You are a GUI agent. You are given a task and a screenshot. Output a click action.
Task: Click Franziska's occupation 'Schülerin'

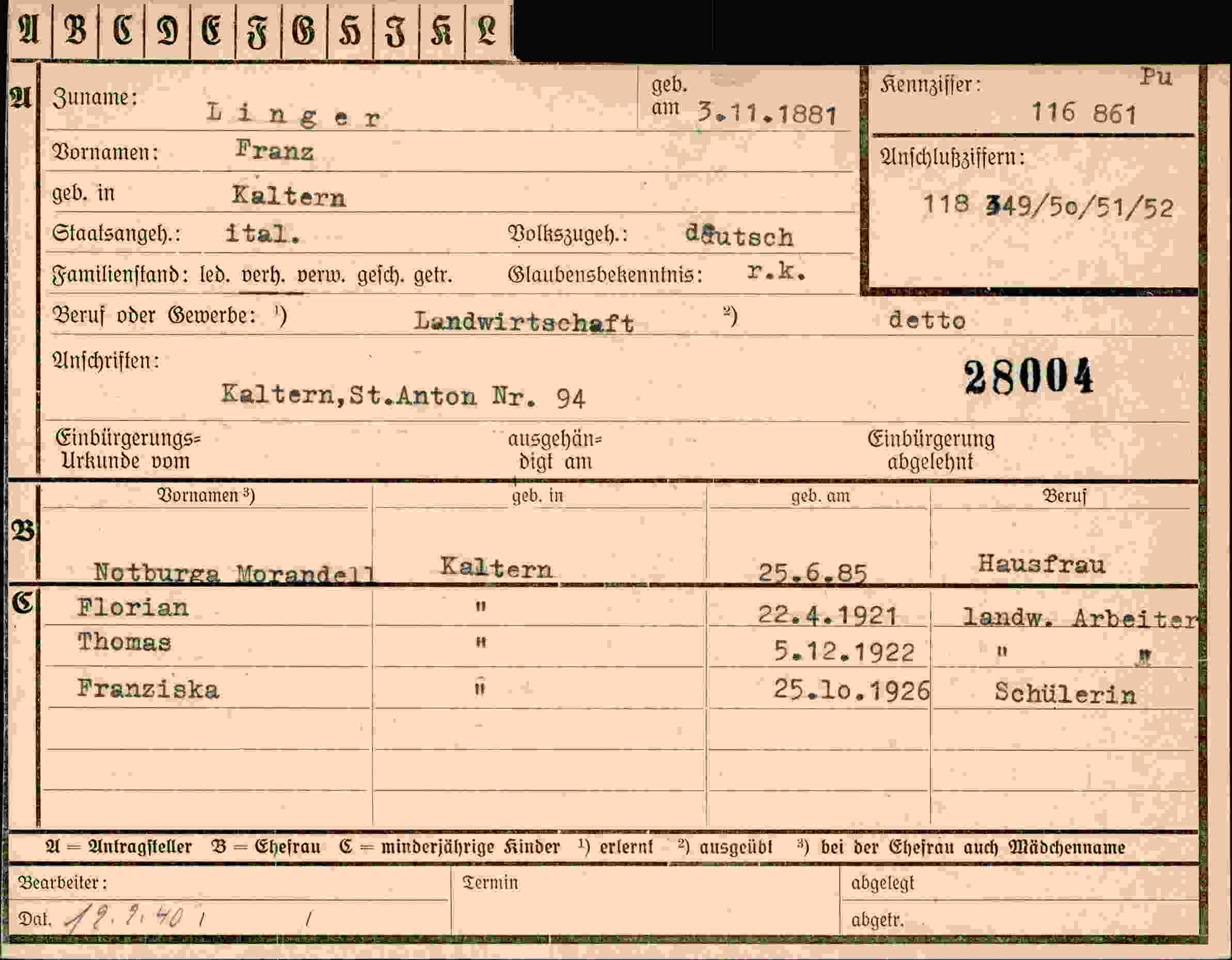click(1065, 693)
